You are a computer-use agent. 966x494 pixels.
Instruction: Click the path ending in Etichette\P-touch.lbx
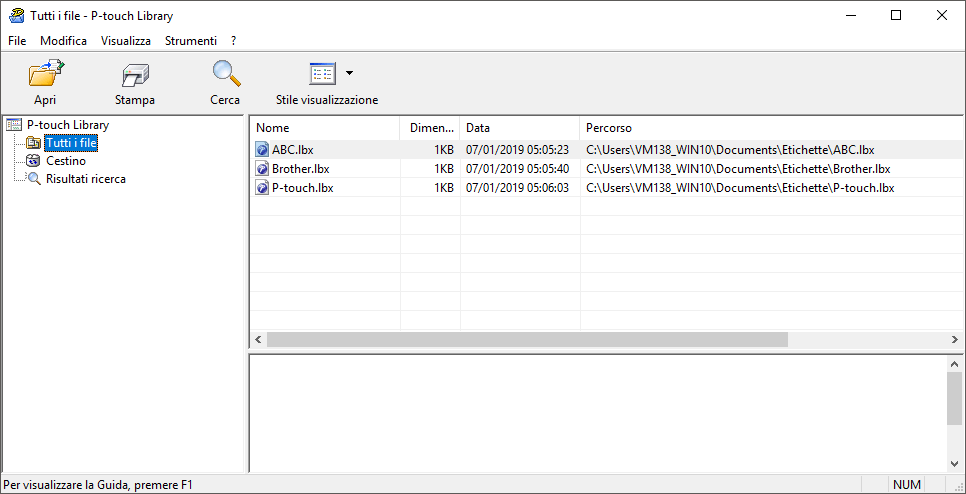(740, 188)
